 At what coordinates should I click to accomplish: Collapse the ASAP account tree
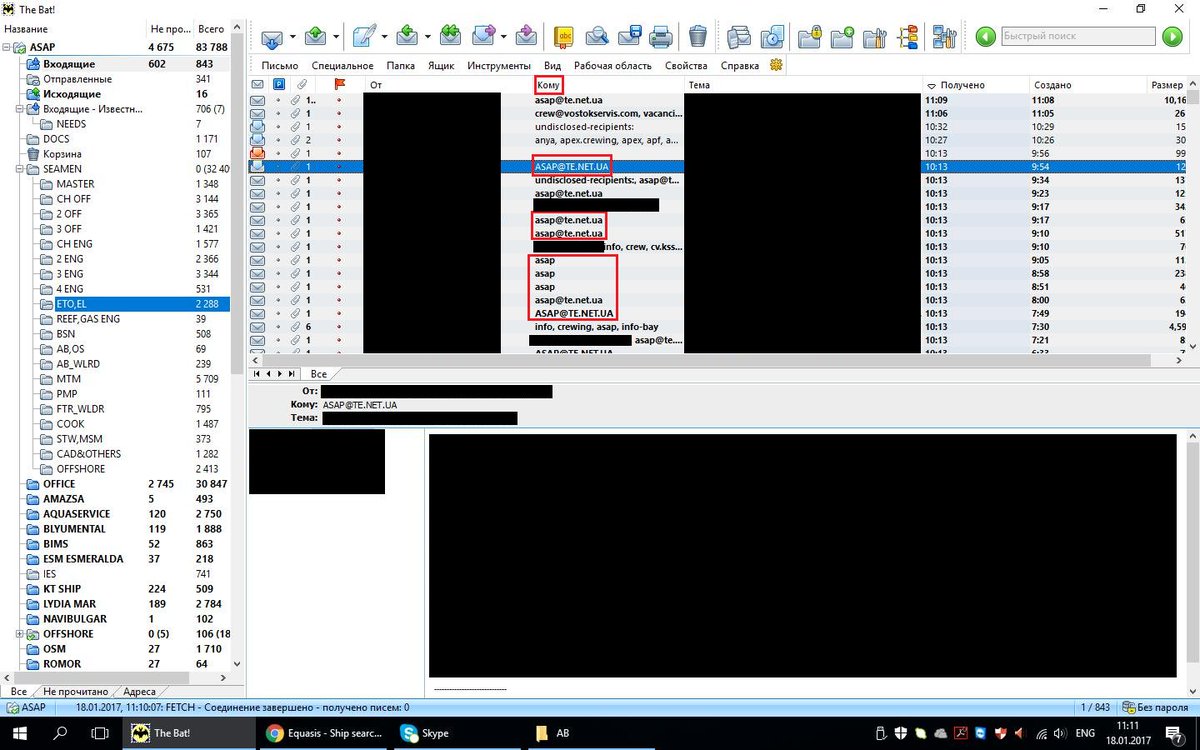(x=7, y=47)
